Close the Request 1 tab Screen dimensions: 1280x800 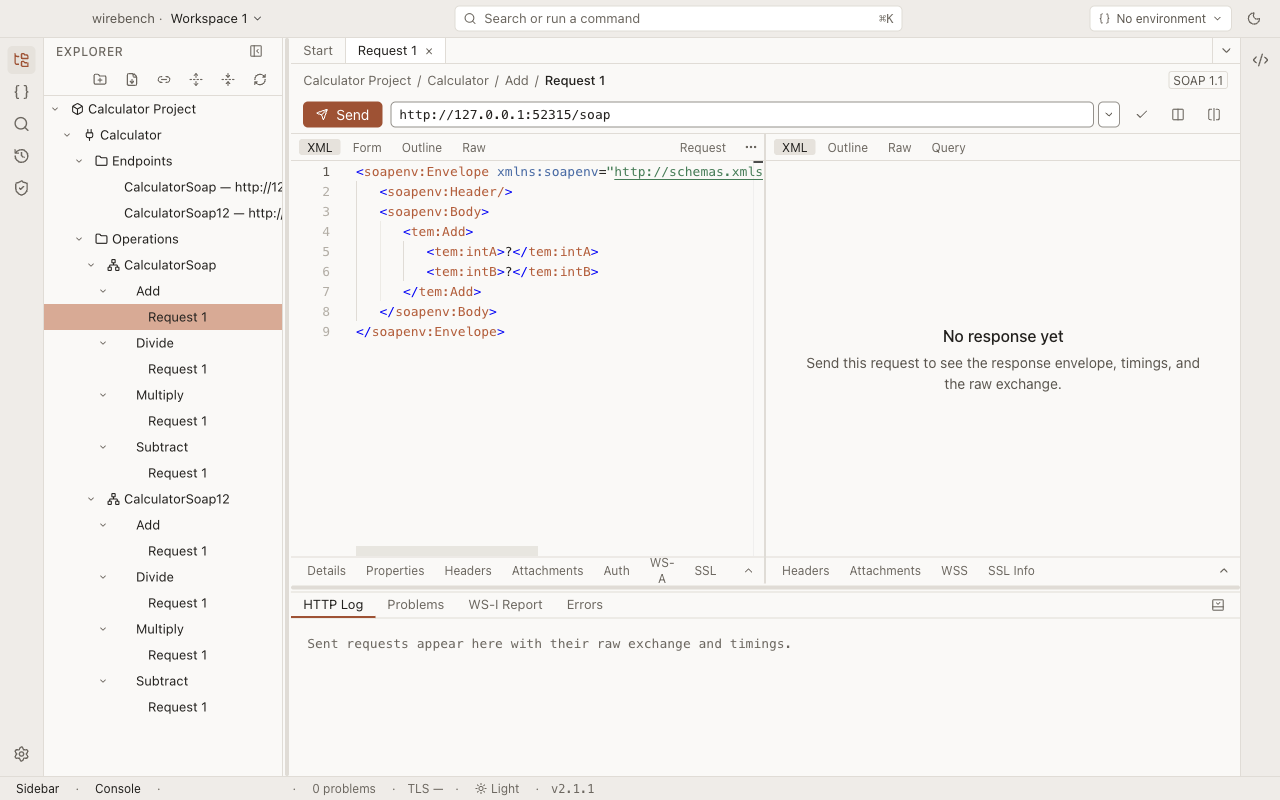tap(429, 51)
